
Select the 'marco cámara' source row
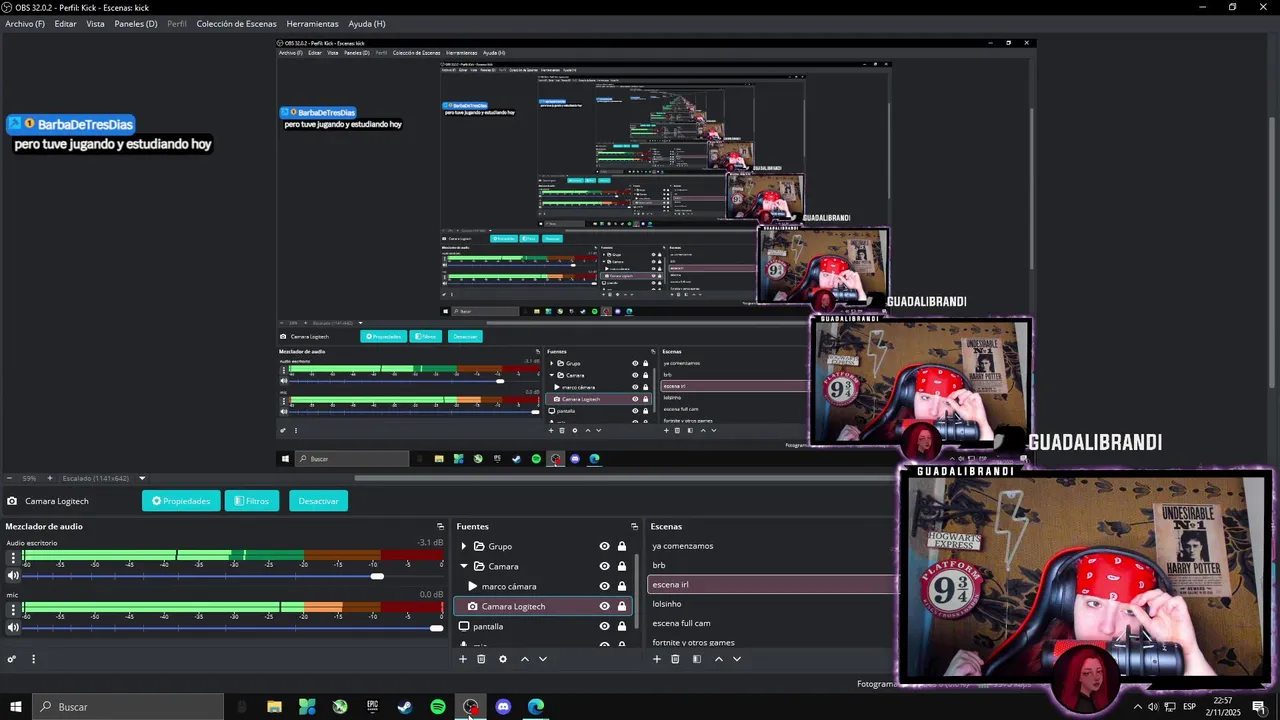click(543, 586)
